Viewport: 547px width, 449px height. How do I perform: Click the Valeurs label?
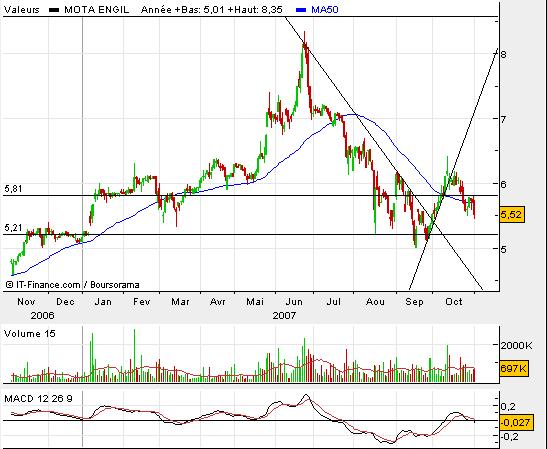pos(22,9)
